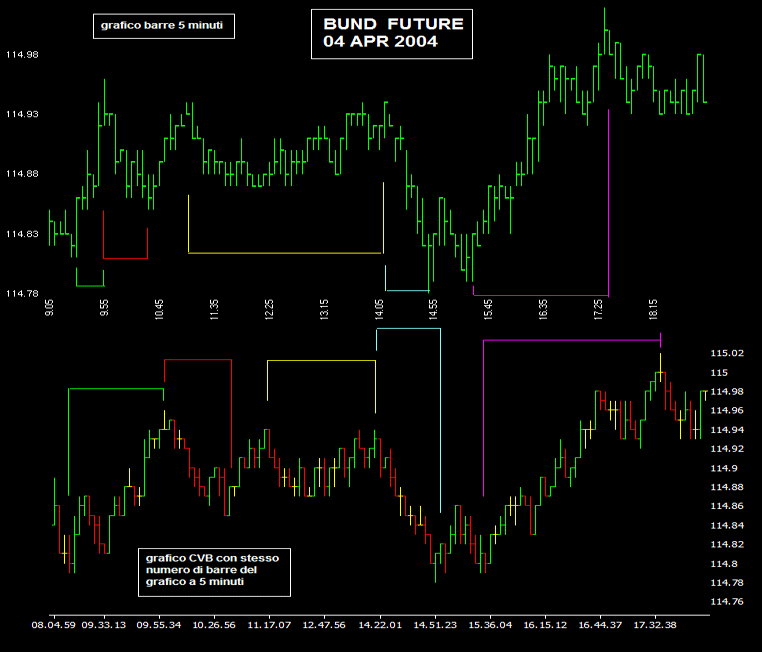
Task: Click 114.98 on the 5-minute chart price axis
Action: 22,54
